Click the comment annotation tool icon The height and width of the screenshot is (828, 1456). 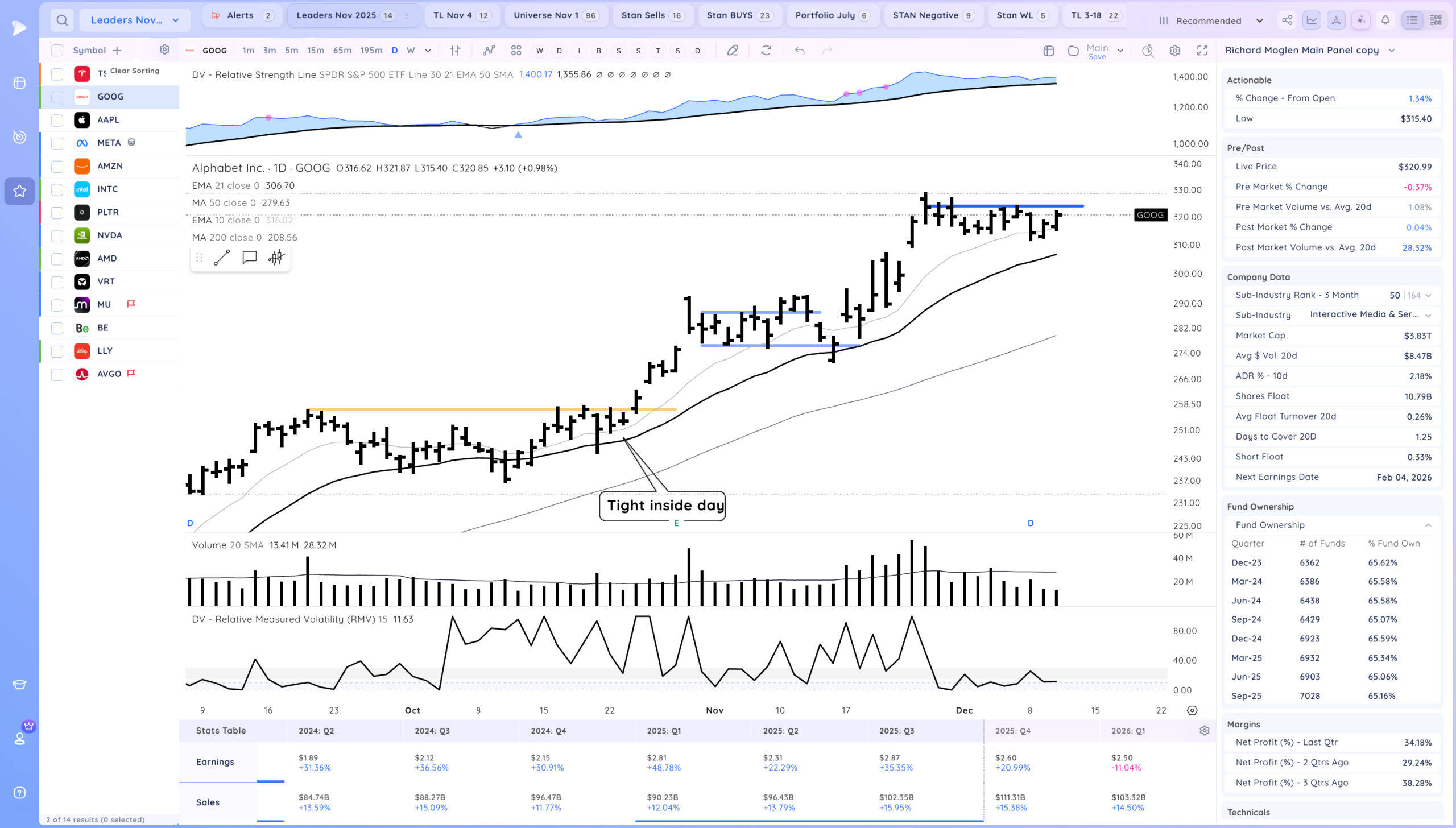[249, 258]
